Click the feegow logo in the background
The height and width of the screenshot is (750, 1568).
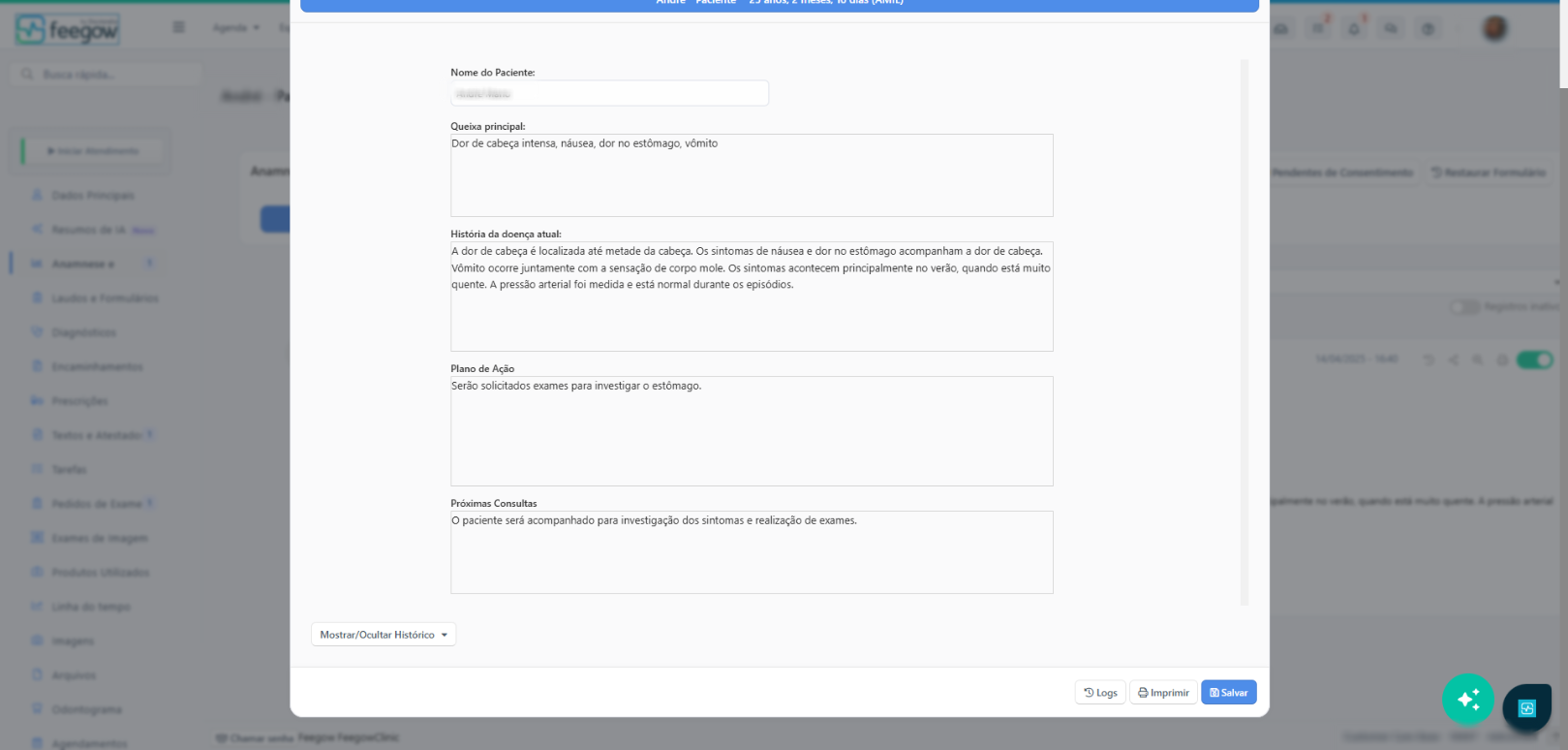[68, 30]
